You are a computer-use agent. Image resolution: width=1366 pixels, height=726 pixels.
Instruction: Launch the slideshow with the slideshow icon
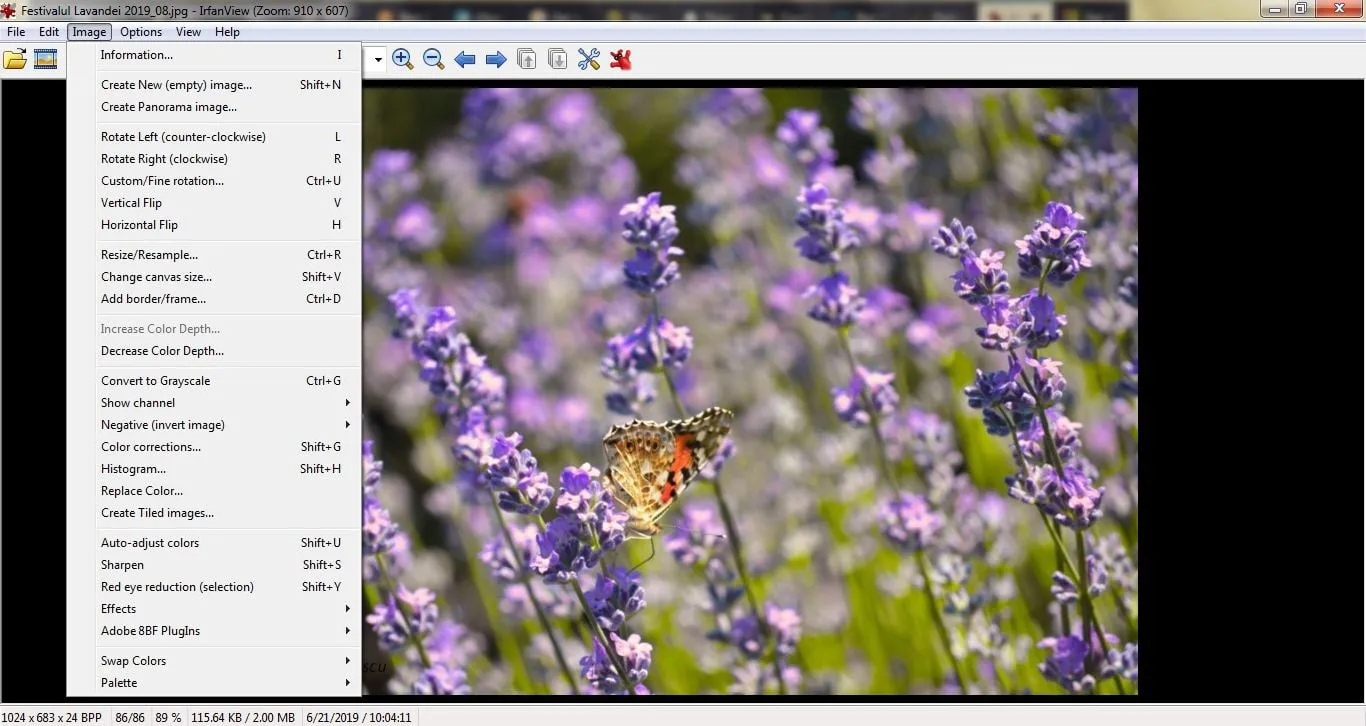coord(45,58)
